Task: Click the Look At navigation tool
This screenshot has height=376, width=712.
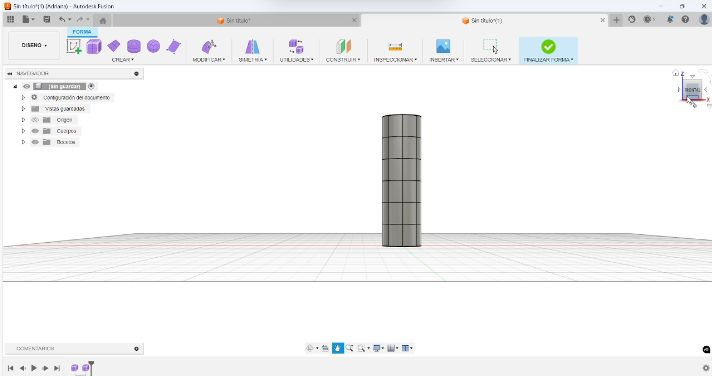Action: point(325,348)
